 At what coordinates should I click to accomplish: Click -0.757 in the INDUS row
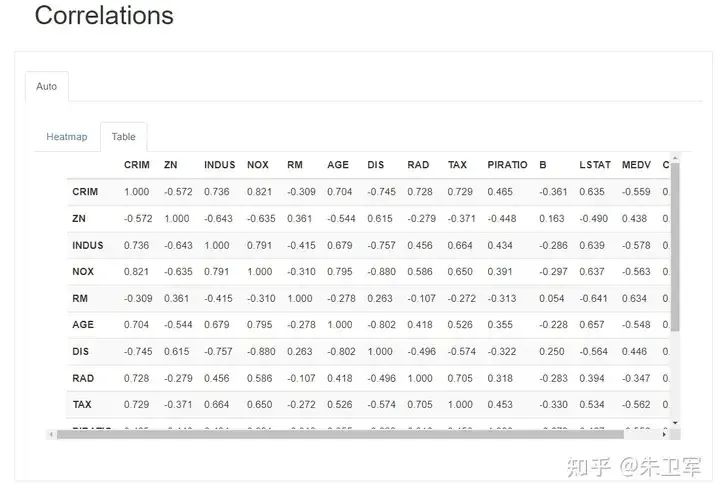click(x=382, y=245)
